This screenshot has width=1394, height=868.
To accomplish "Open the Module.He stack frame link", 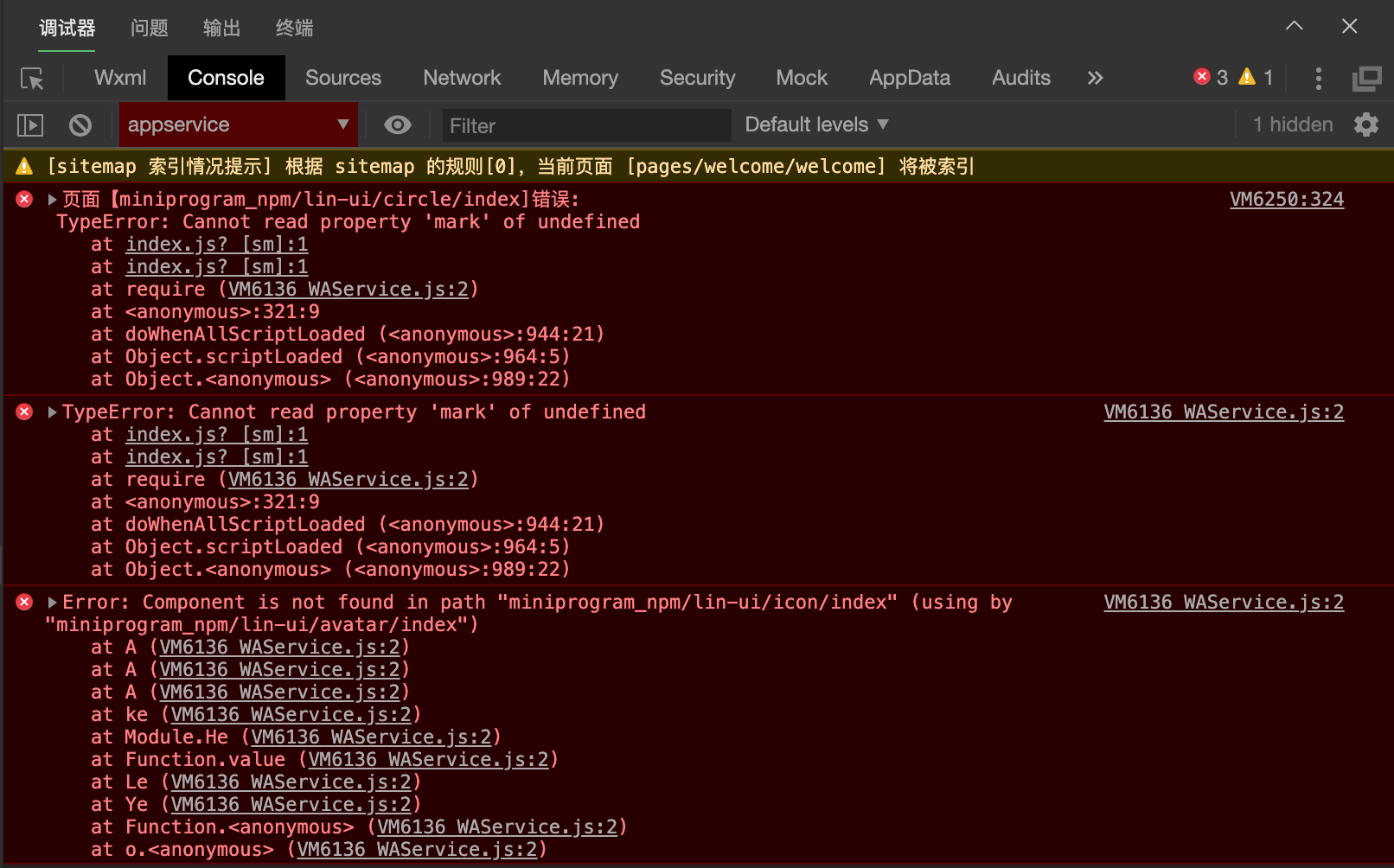I will point(372,737).
